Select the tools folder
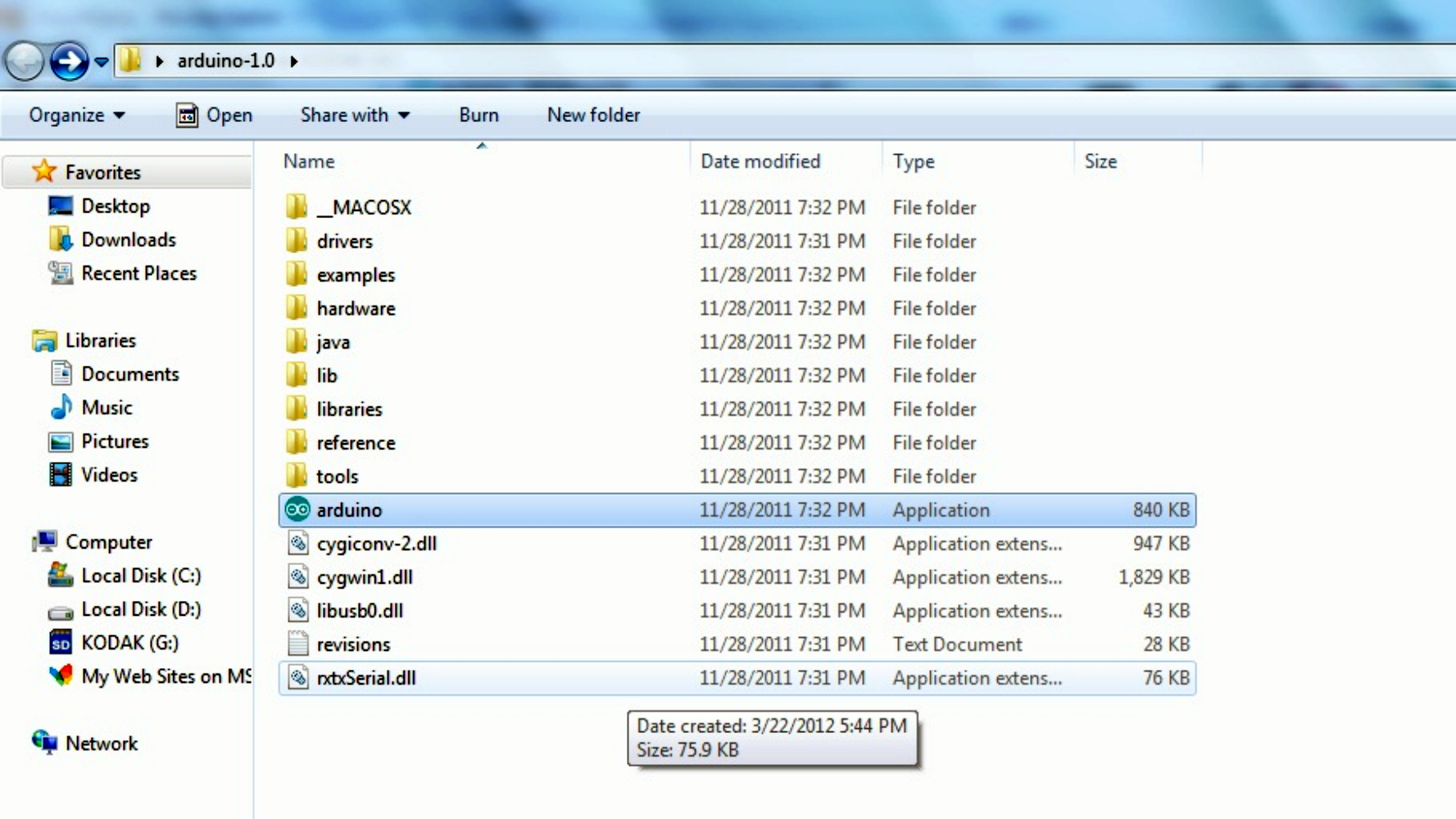This screenshot has width=1456, height=819. coord(737,476)
